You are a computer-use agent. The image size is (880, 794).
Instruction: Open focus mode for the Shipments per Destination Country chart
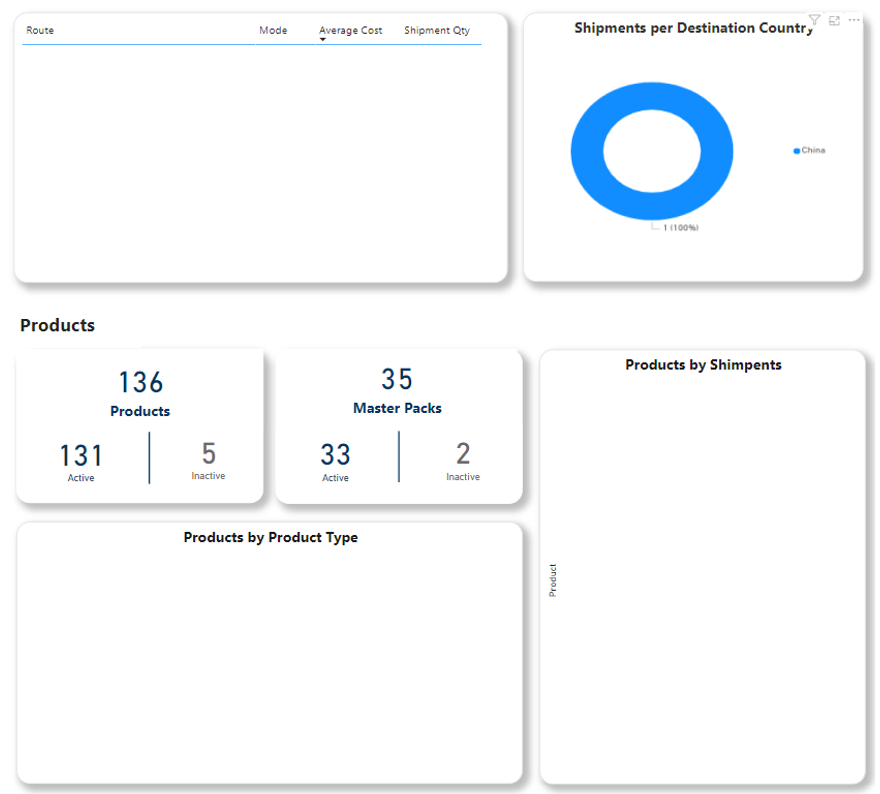835,21
